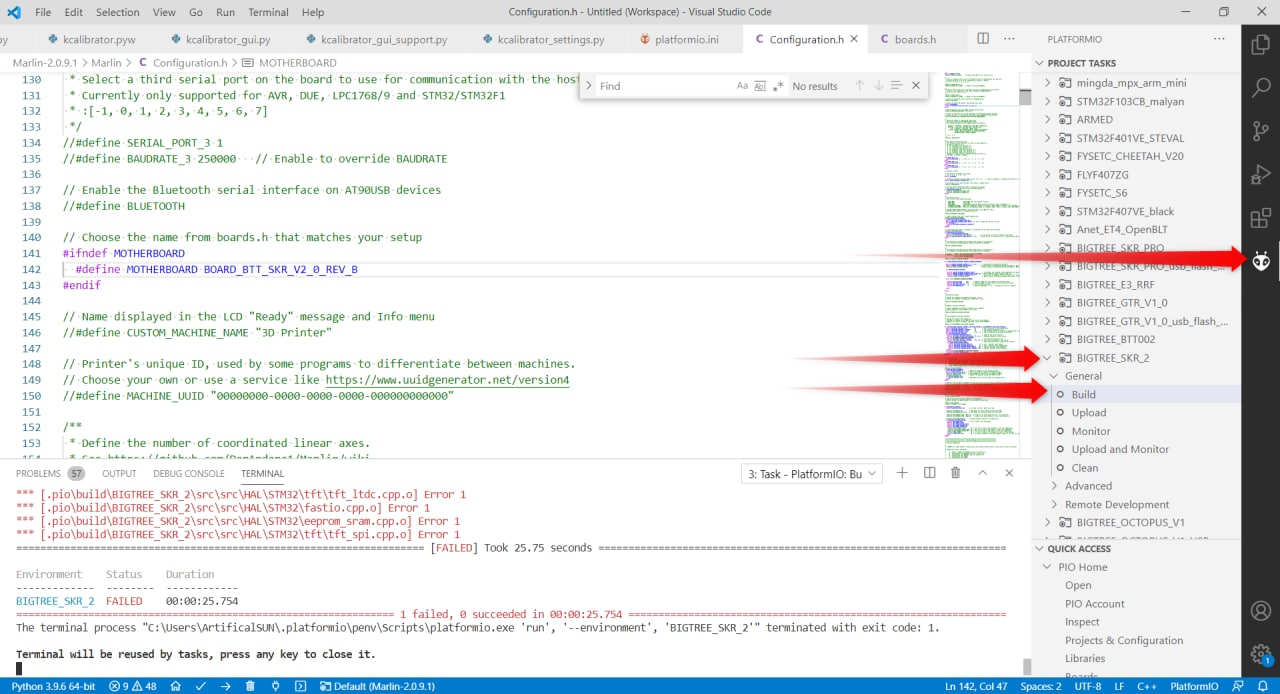Open PlatformIO panel more actions ellipsis
Screen dimensions: 1280x694
(x=1219, y=39)
